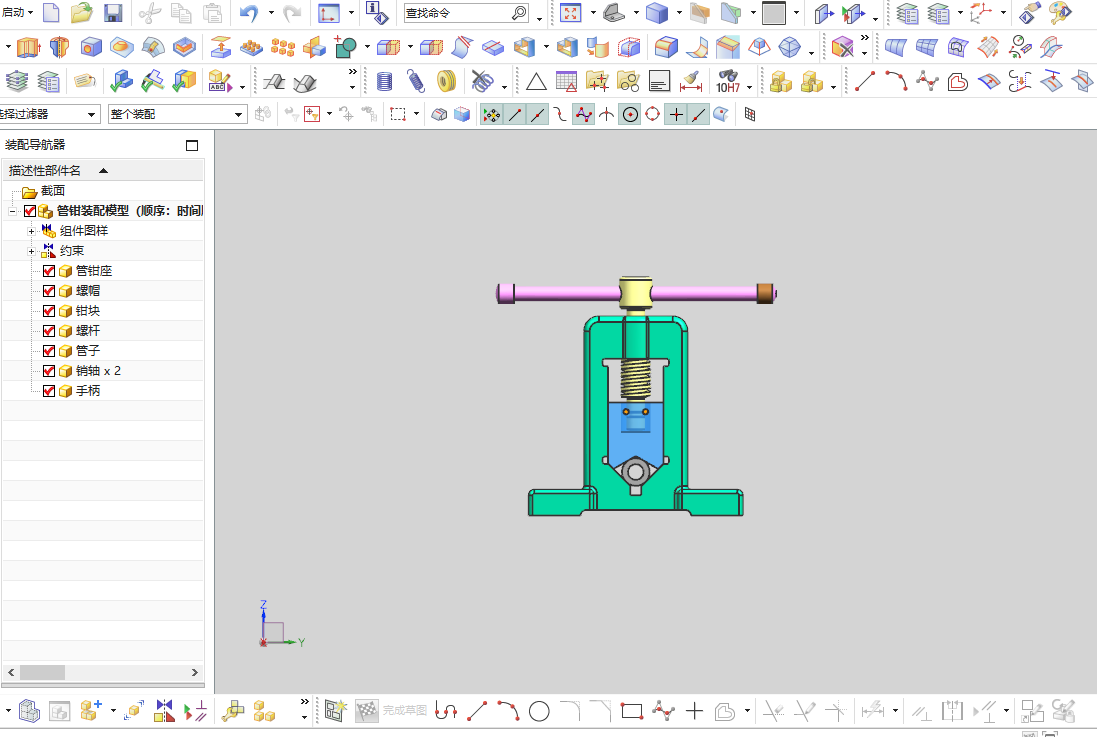Expand the 约束 tree node
The width and height of the screenshot is (1097, 737).
31,251
